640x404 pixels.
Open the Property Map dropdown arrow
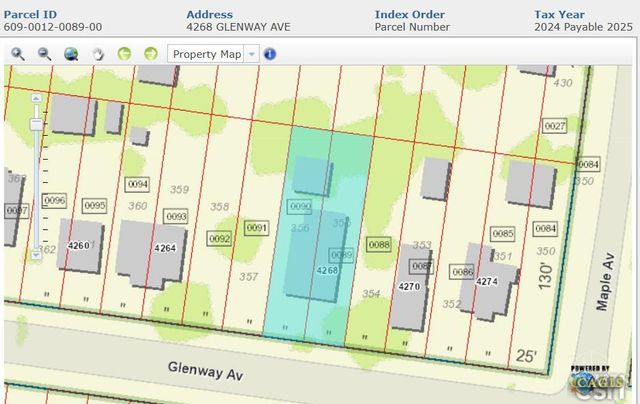251,52
